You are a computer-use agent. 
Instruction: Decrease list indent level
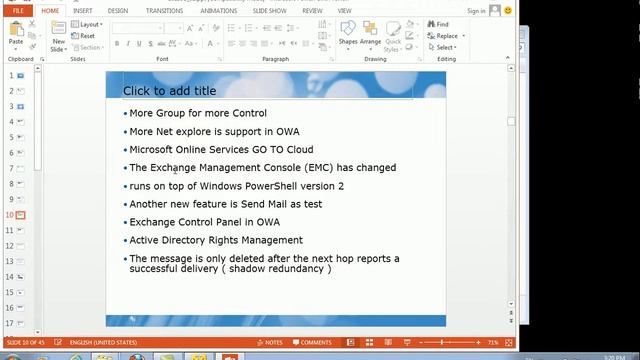[x=267, y=28]
